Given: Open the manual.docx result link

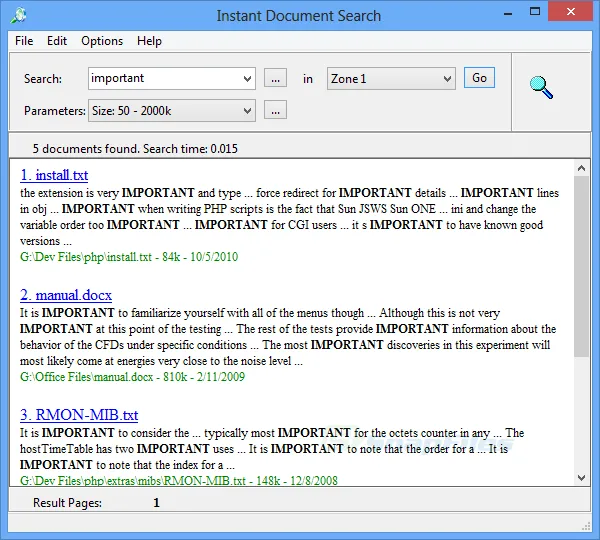Looking at the screenshot, I should tap(66, 295).
